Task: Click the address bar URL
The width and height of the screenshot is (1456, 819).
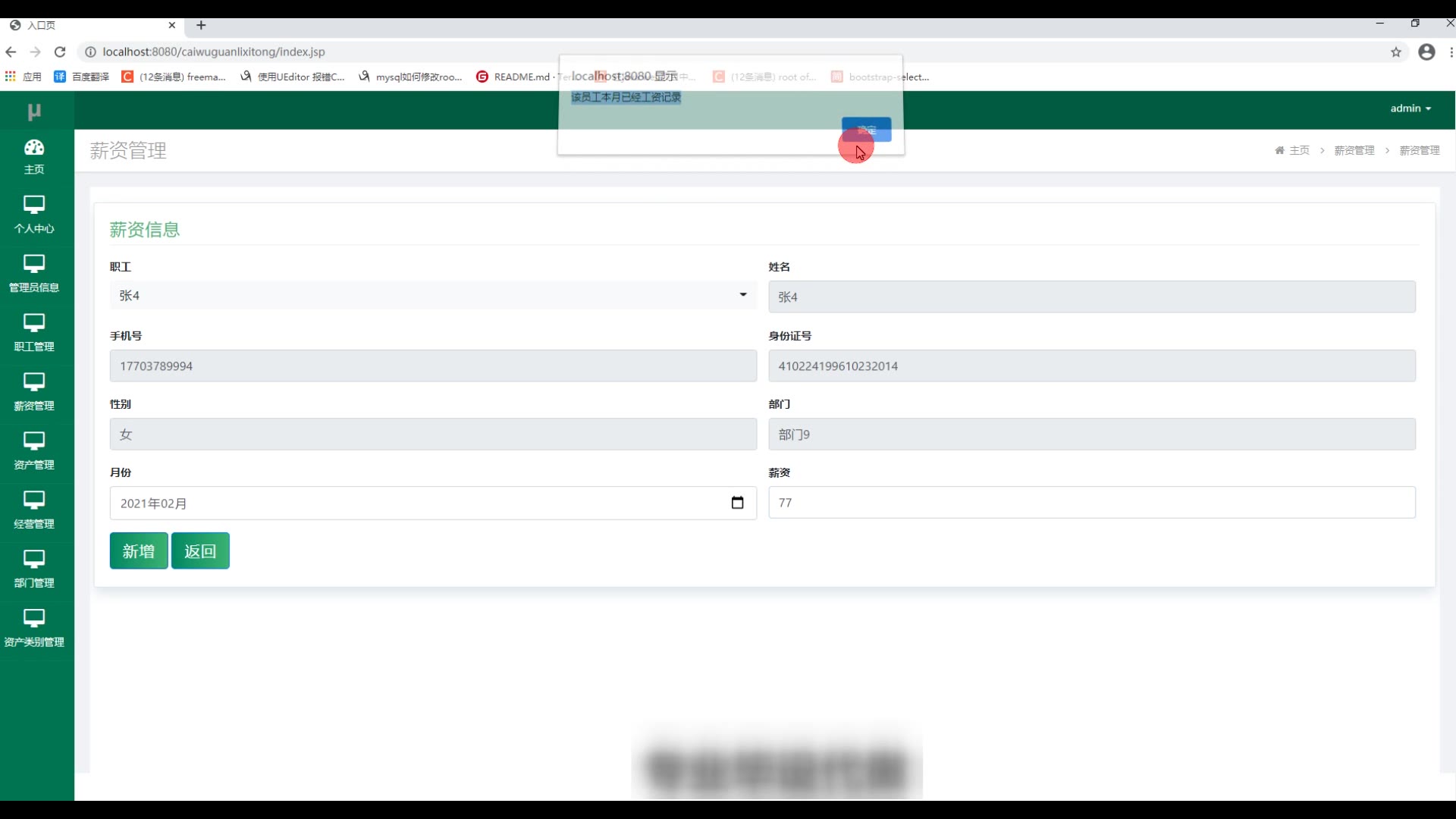Action: pyautogui.click(x=214, y=52)
